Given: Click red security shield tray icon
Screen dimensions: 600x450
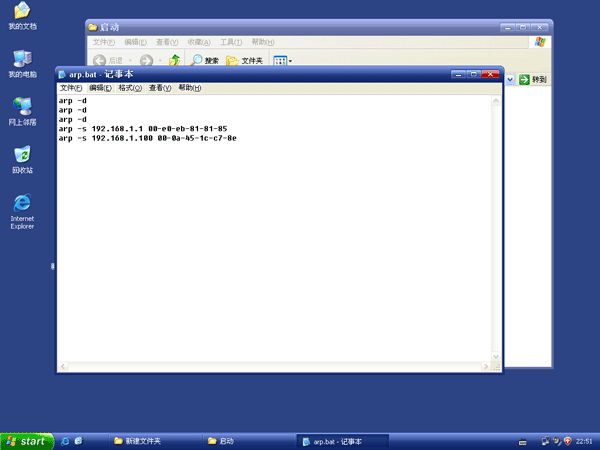Looking at the screenshot, I should pyautogui.click(x=568, y=441).
